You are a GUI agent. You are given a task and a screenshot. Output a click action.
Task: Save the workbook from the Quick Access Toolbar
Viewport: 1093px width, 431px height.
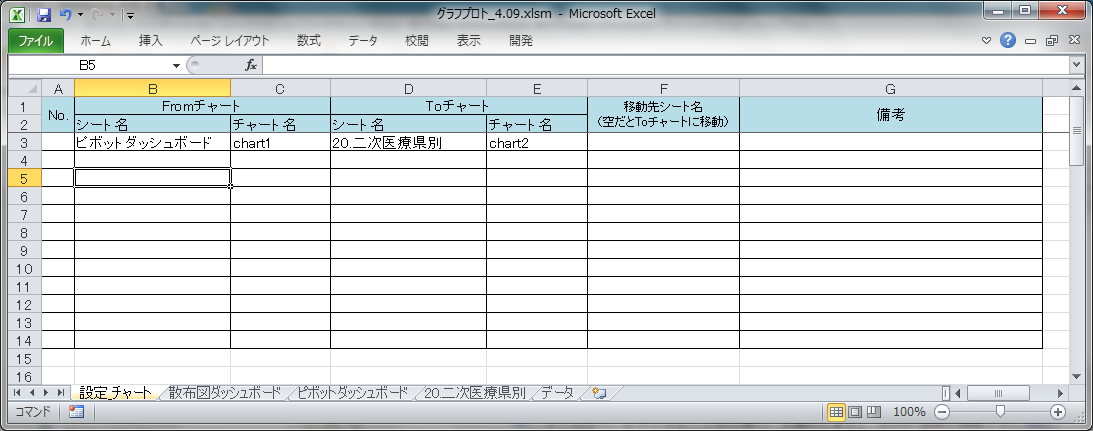tap(45, 14)
